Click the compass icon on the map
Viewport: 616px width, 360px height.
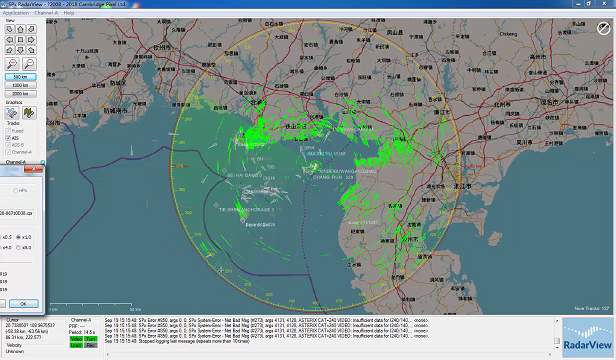[x=603, y=29]
